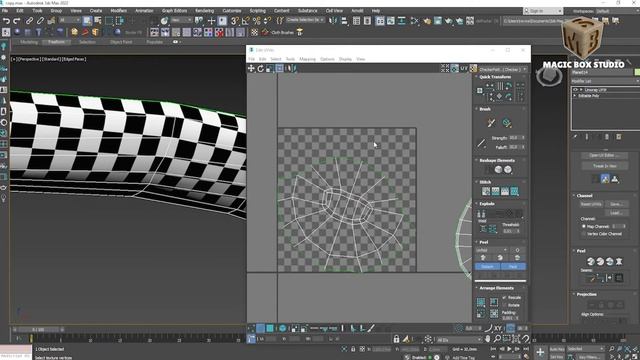
Task: Click the Save button in Channel rollout
Action: click(x=616, y=204)
